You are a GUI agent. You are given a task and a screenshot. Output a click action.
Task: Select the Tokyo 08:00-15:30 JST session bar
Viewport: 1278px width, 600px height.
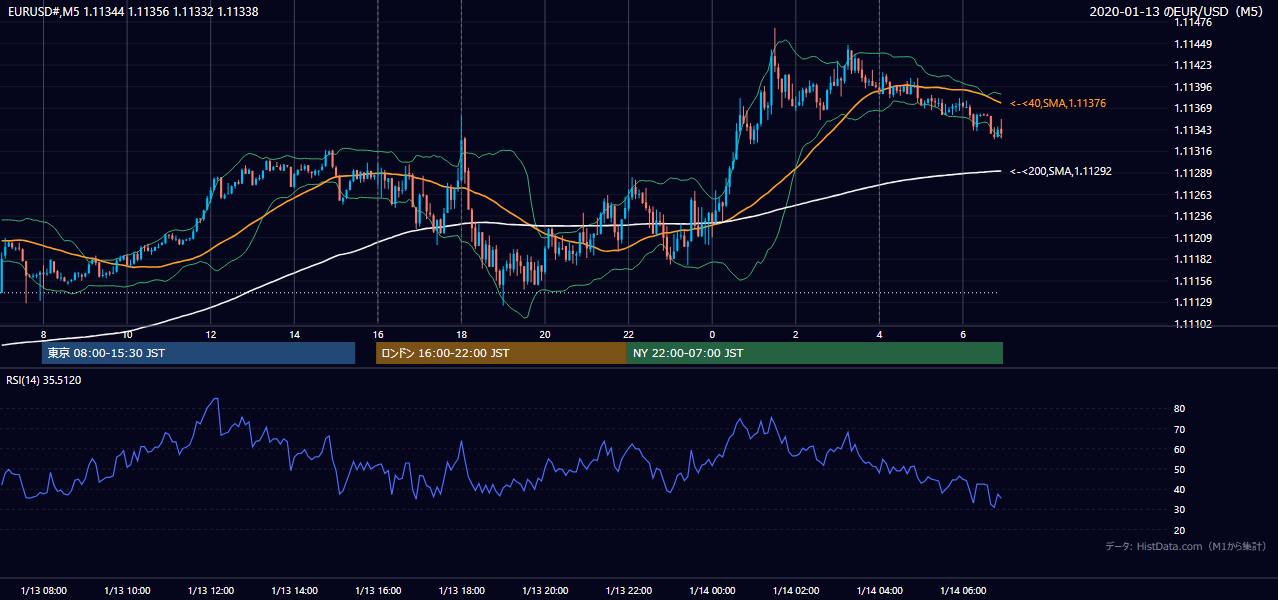pyautogui.click(x=198, y=353)
